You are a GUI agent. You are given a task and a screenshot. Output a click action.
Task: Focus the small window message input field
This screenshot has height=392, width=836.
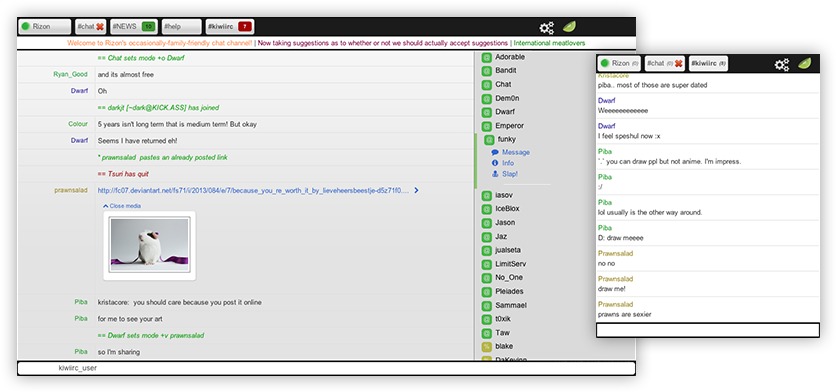pyautogui.click(x=708, y=330)
